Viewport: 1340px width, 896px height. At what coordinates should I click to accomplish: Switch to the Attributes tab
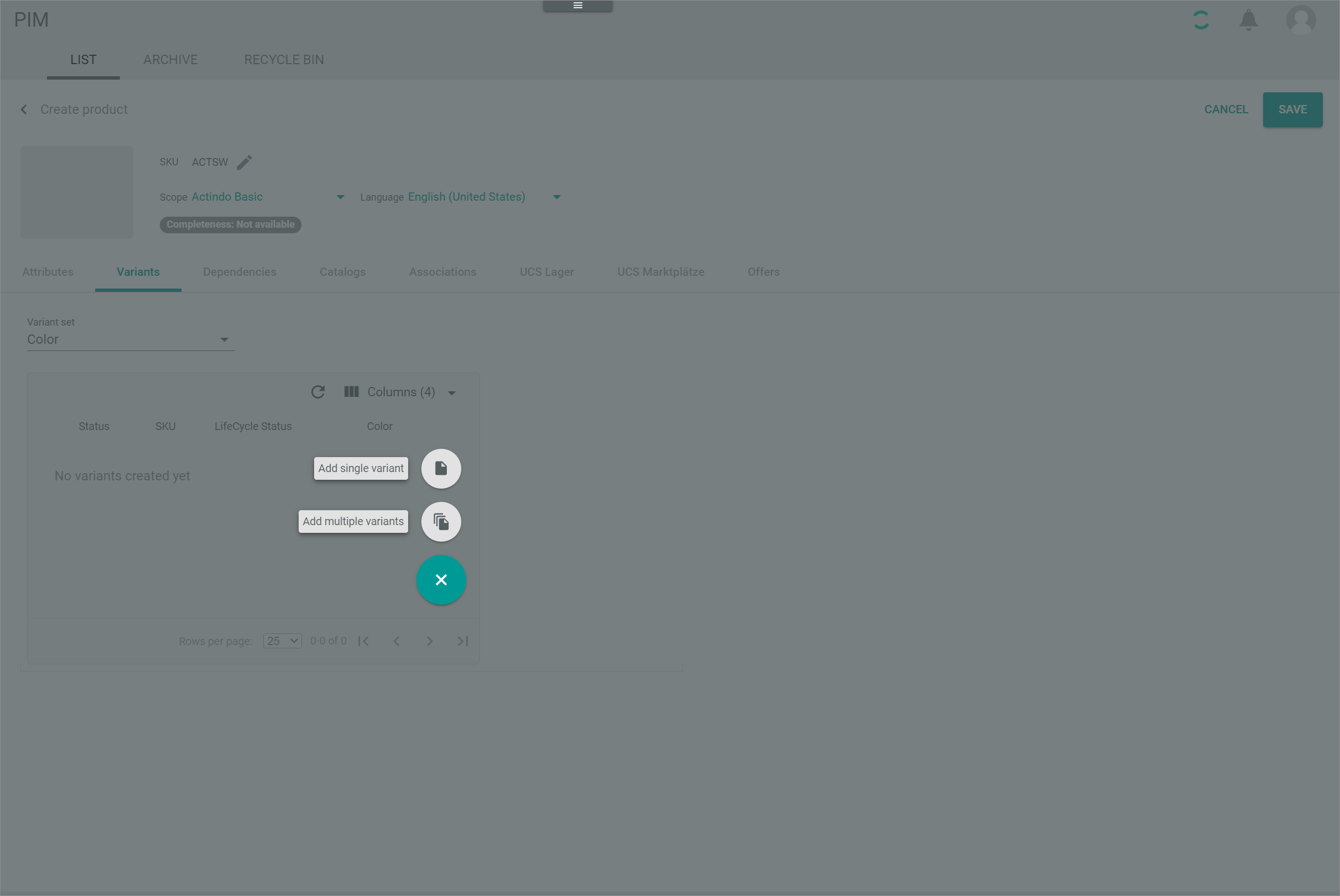48,271
